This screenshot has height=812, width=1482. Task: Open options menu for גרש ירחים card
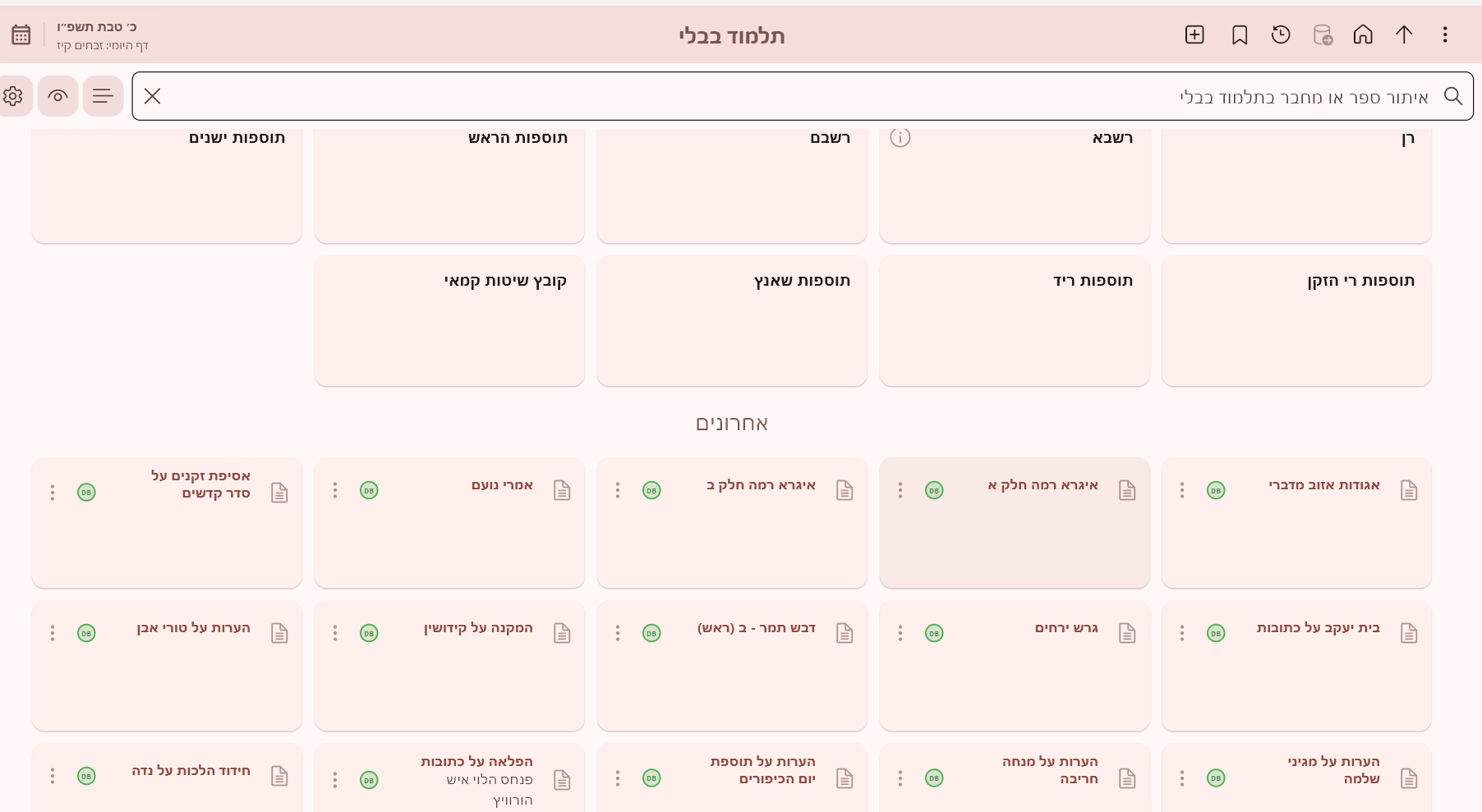(900, 633)
